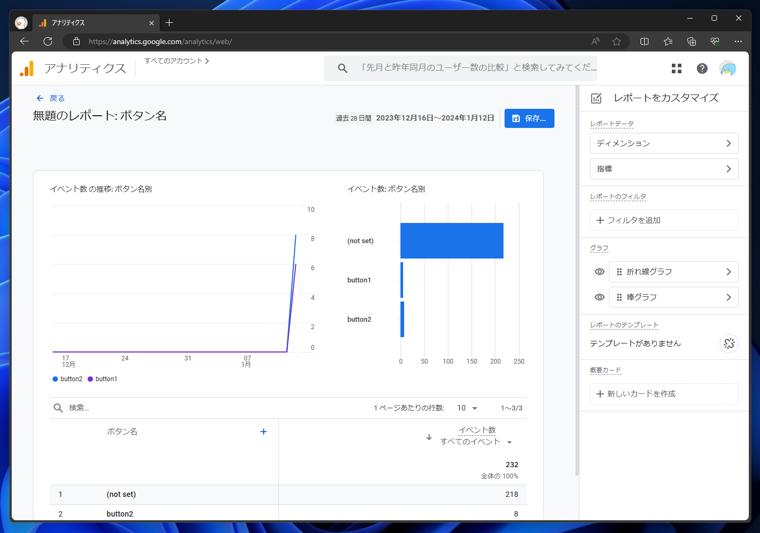Go back in the browser
This screenshot has width=760, height=533.
pyautogui.click(x=24, y=42)
